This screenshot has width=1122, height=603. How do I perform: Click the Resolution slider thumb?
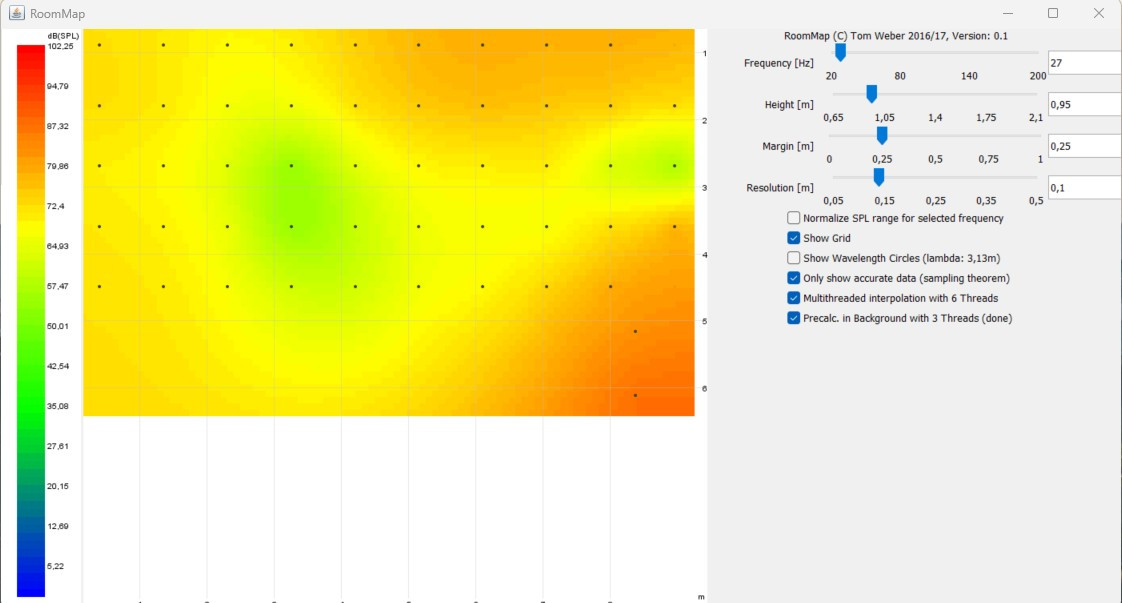tap(878, 177)
